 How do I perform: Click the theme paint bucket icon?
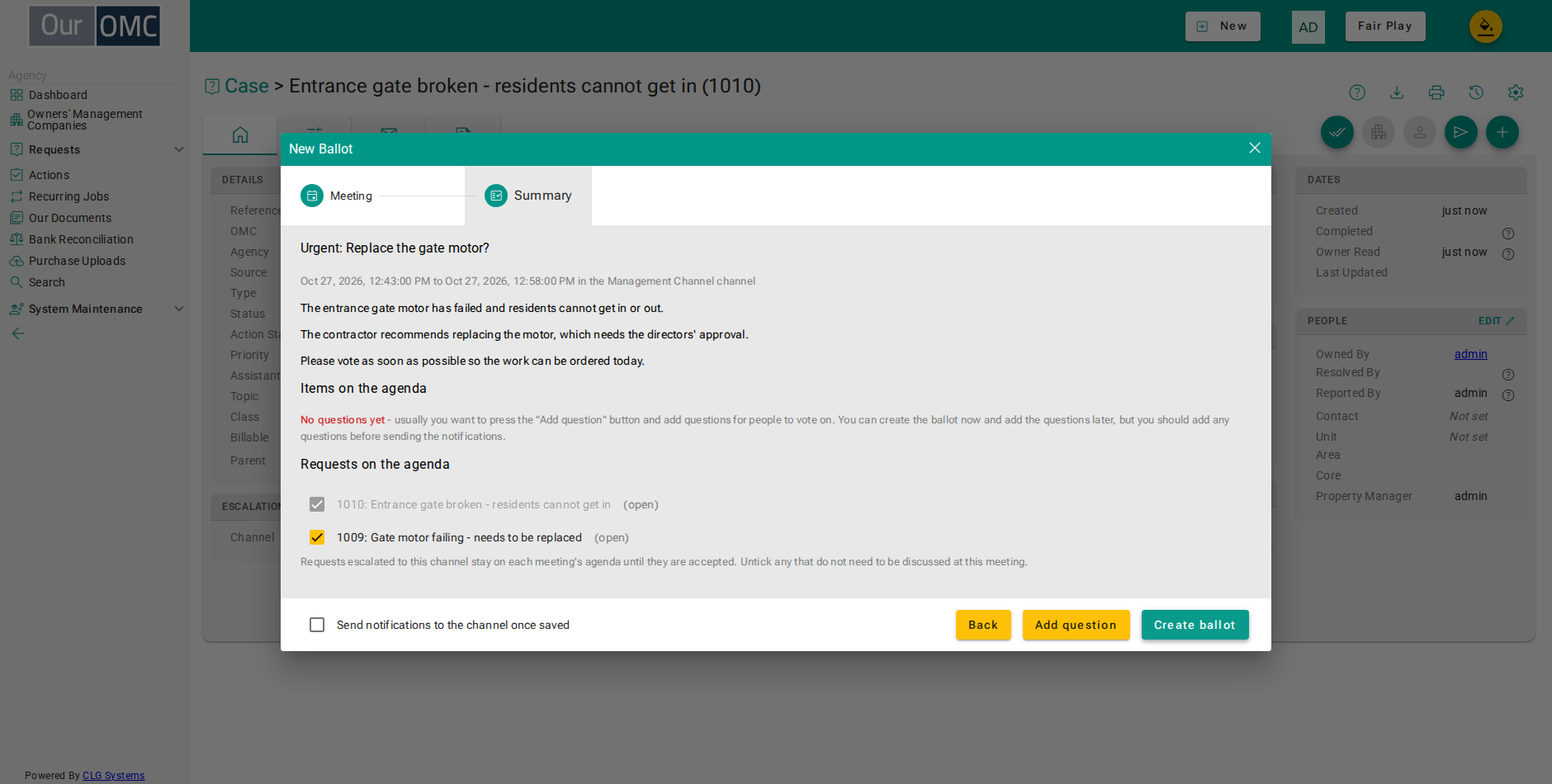pyautogui.click(x=1485, y=26)
